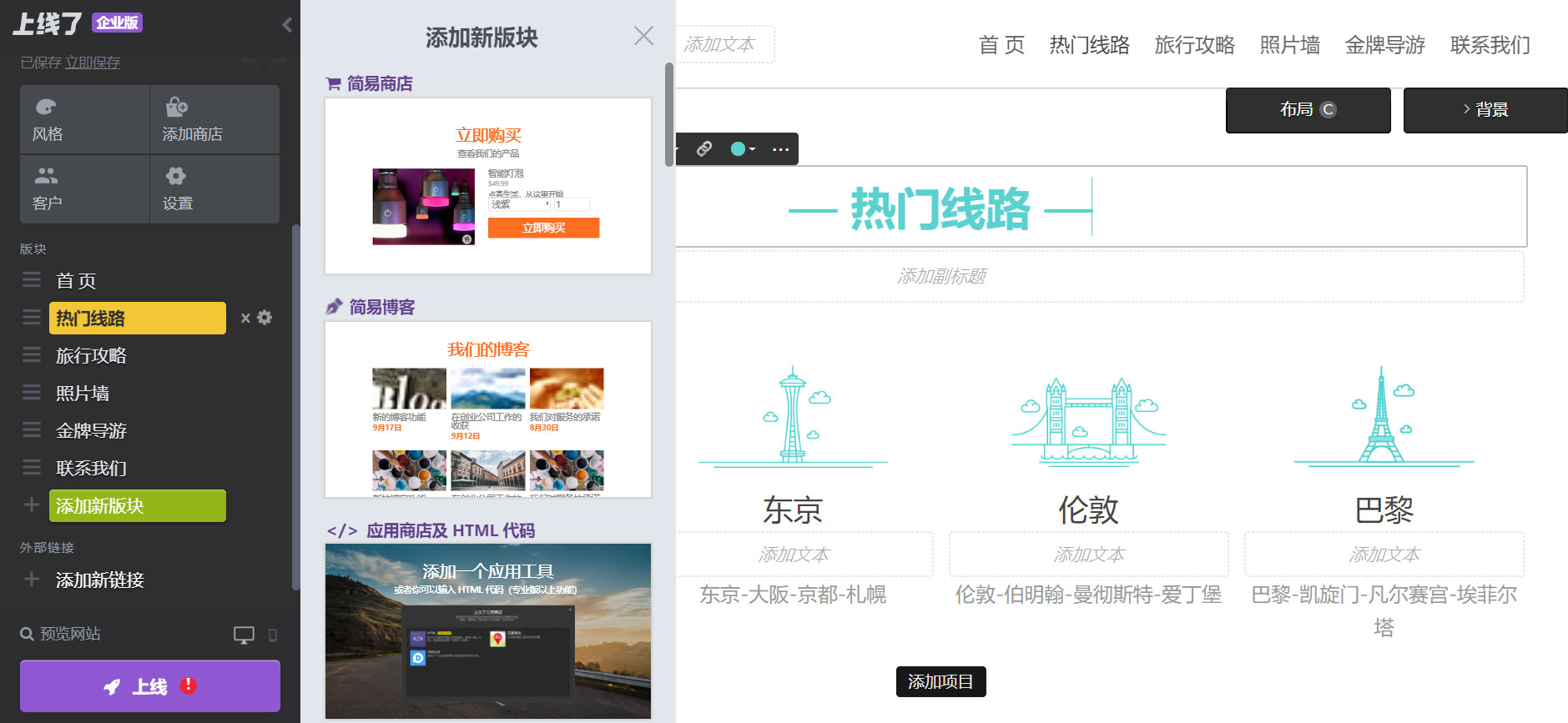Open the 客户 customers panel
The height and width of the screenshot is (723, 1568).
point(84,188)
